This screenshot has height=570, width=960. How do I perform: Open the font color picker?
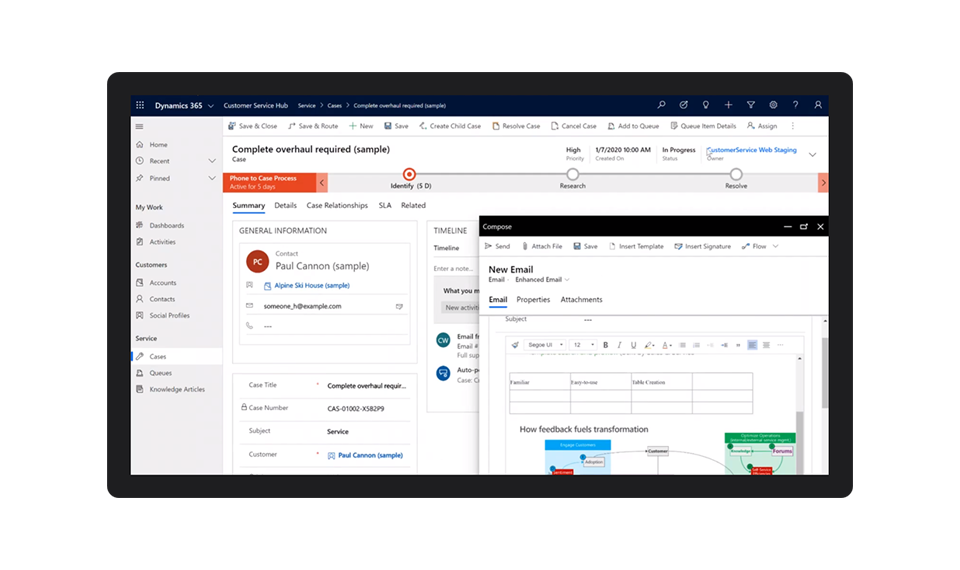(x=667, y=345)
